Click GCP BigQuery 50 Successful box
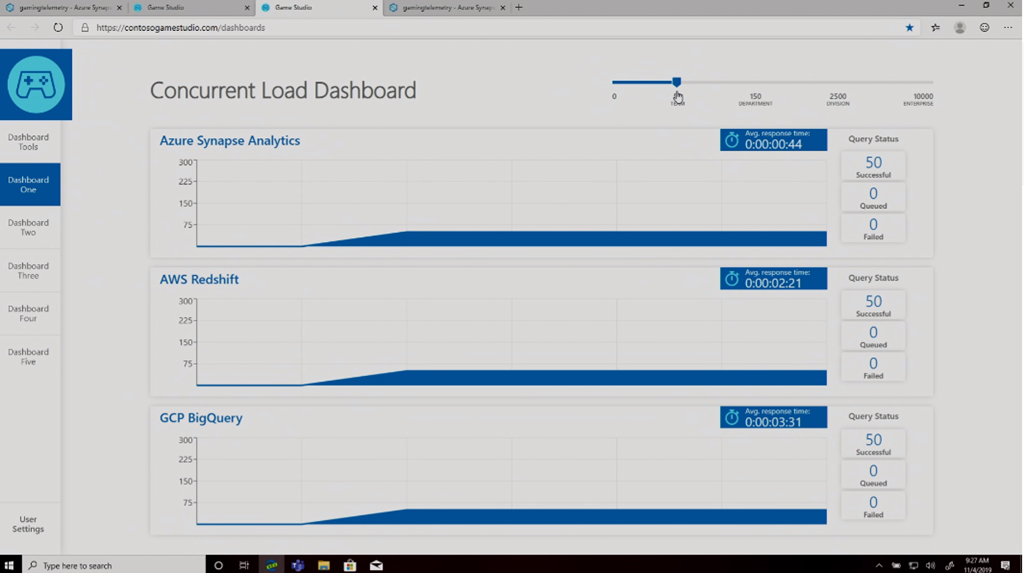The height and width of the screenshot is (573, 1024). click(873, 444)
